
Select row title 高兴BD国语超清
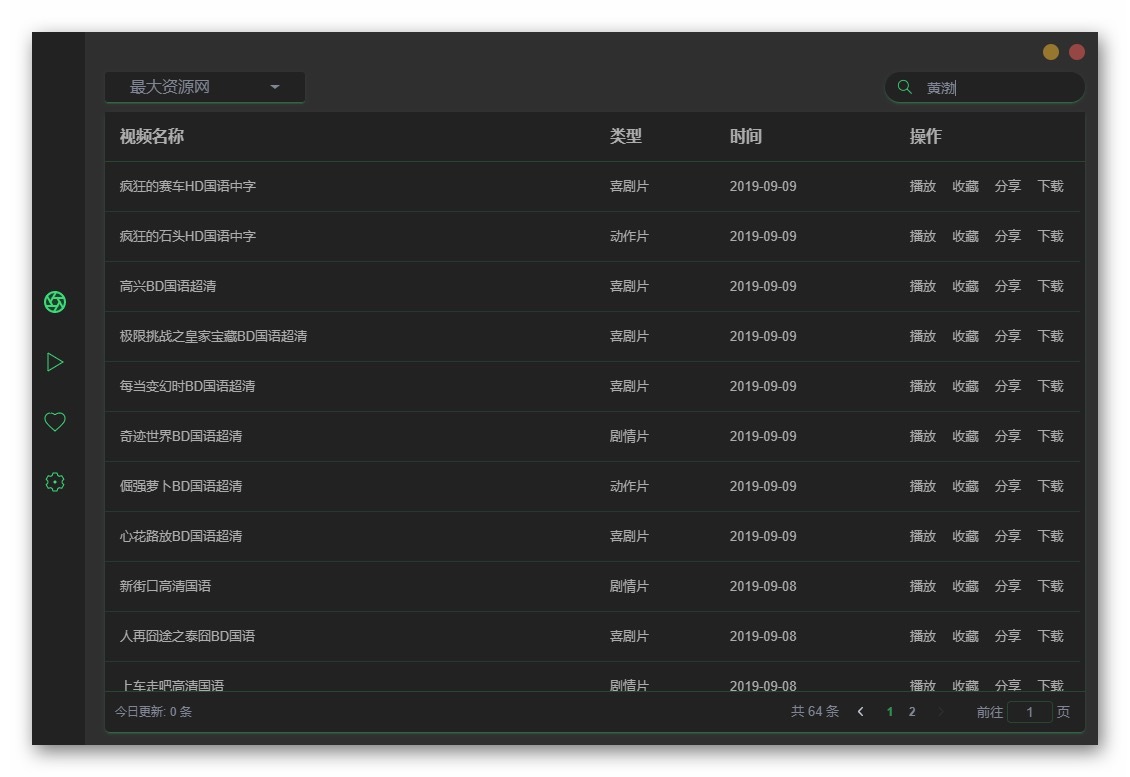coord(167,286)
